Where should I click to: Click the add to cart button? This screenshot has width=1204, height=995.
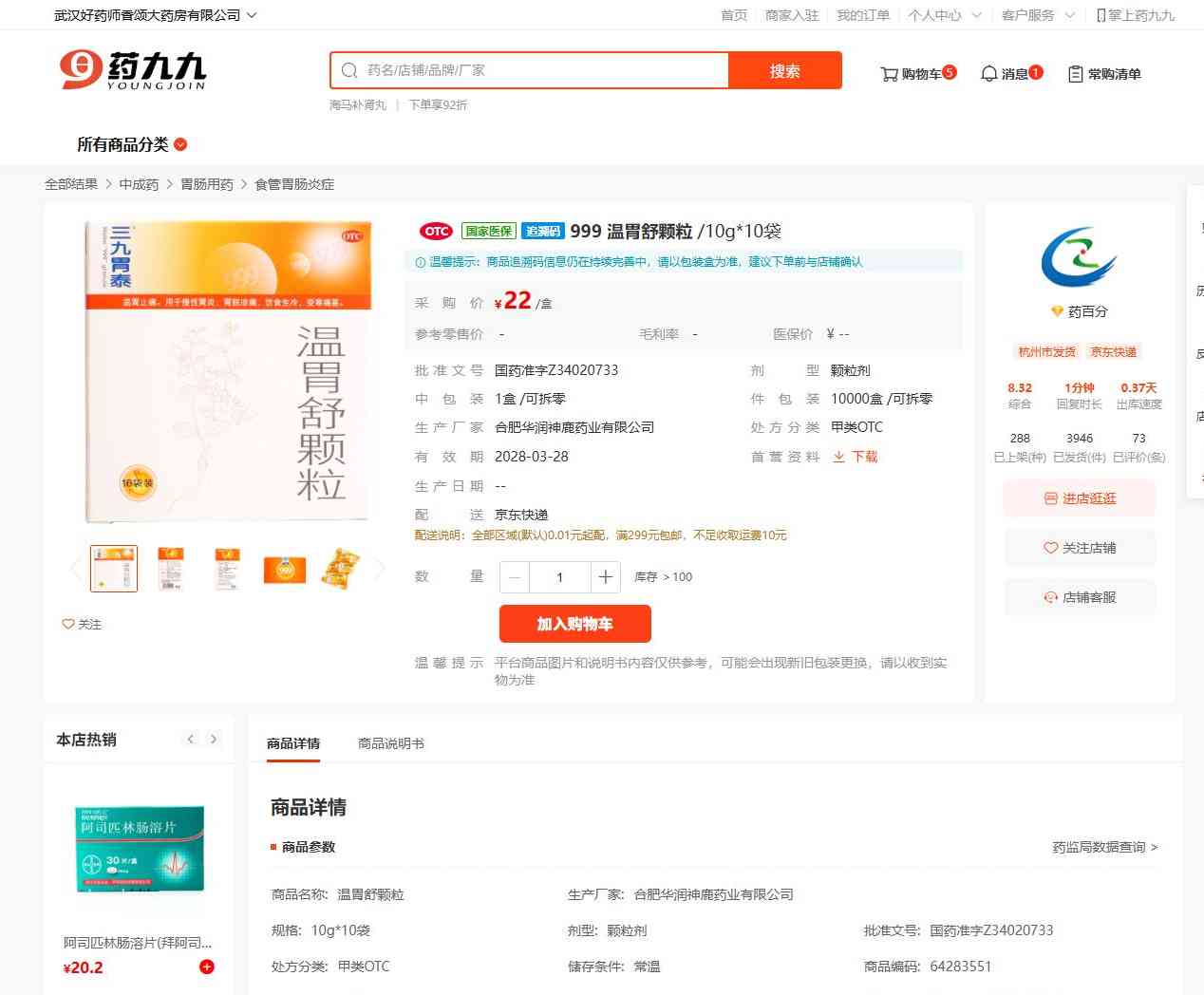pyautogui.click(x=574, y=624)
